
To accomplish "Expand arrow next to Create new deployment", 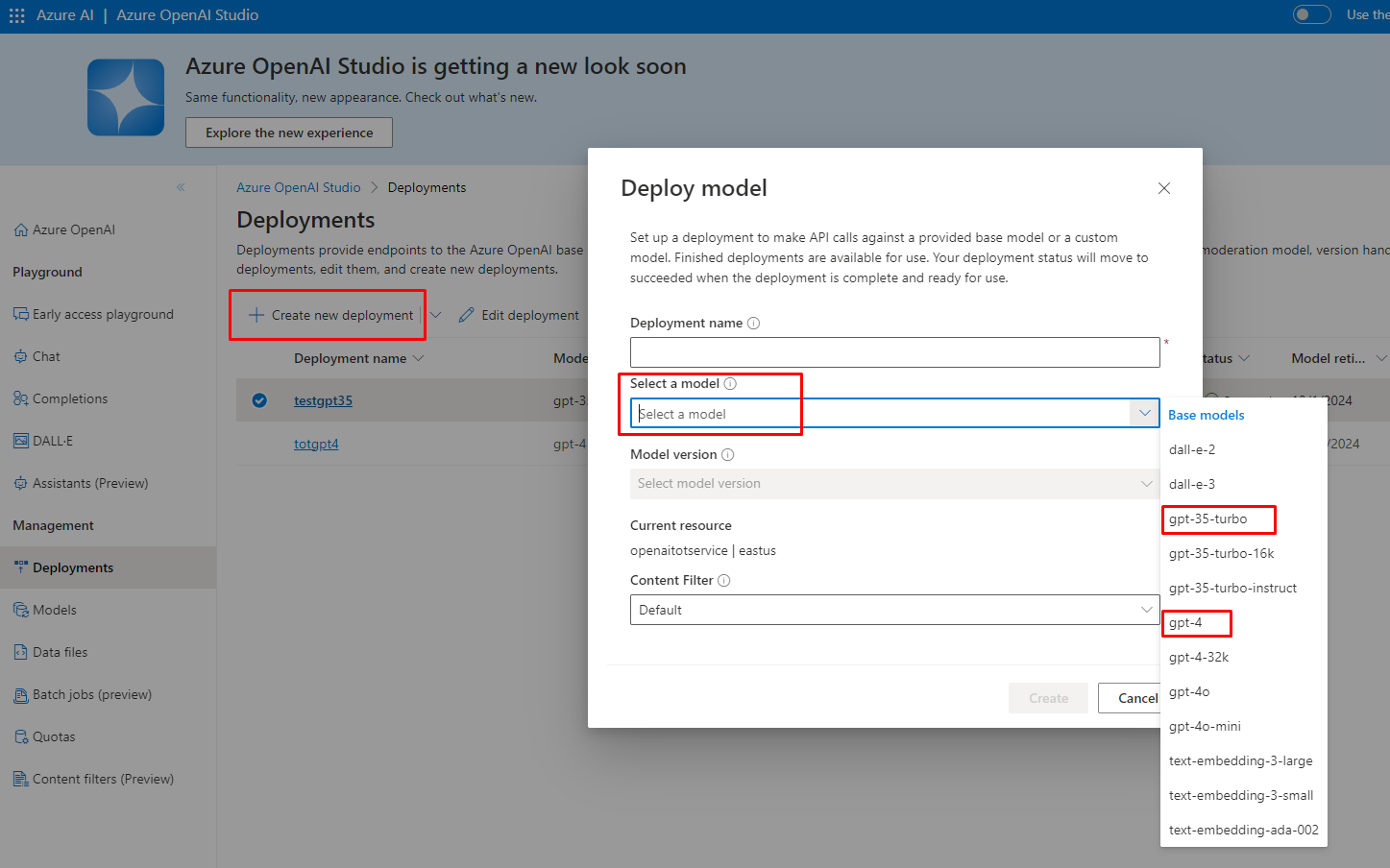I will point(435,315).
